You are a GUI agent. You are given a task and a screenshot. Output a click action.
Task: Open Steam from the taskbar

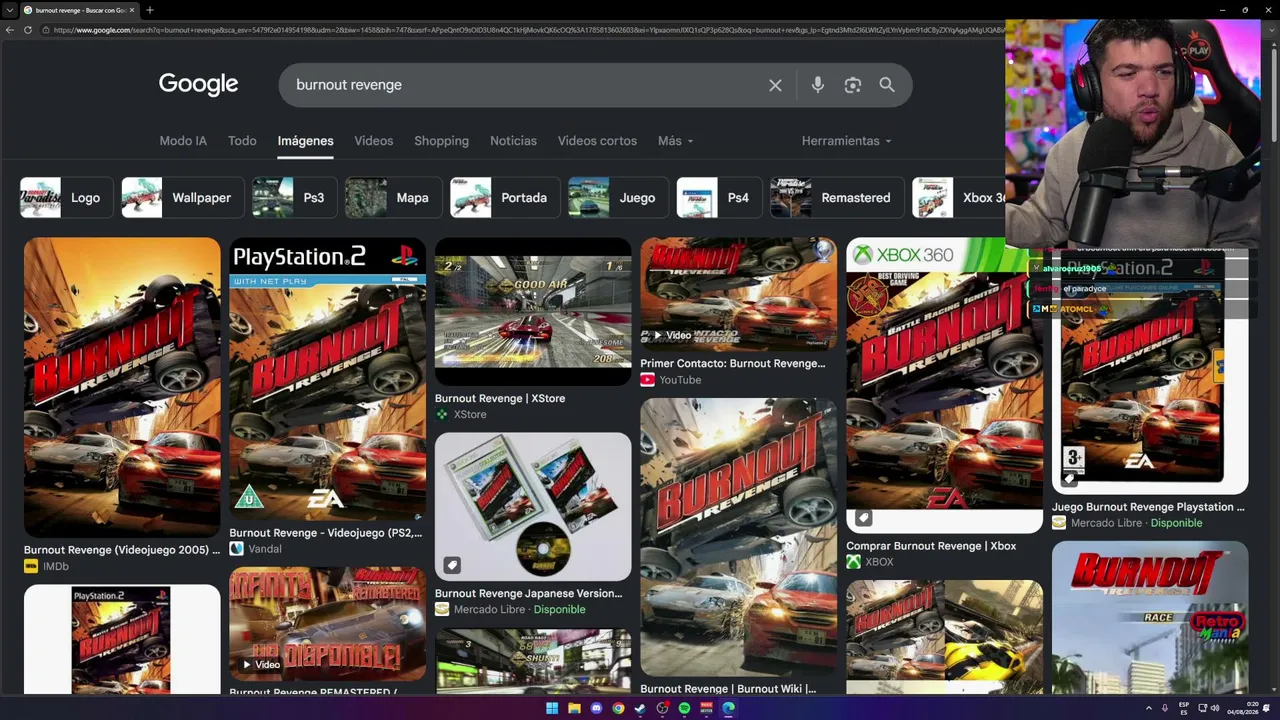(x=640, y=708)
